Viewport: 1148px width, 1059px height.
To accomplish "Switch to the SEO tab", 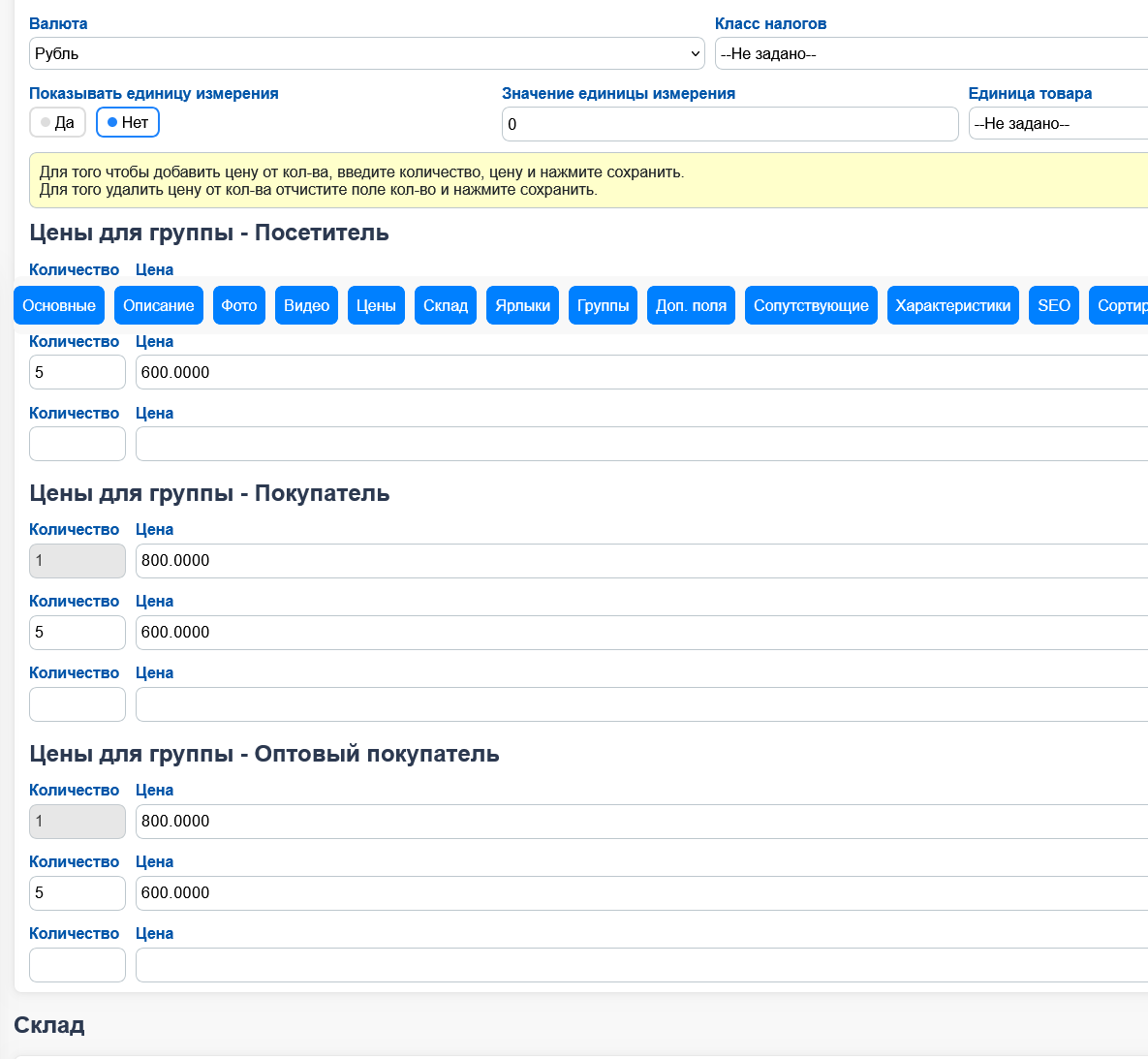I will 1053,306.
